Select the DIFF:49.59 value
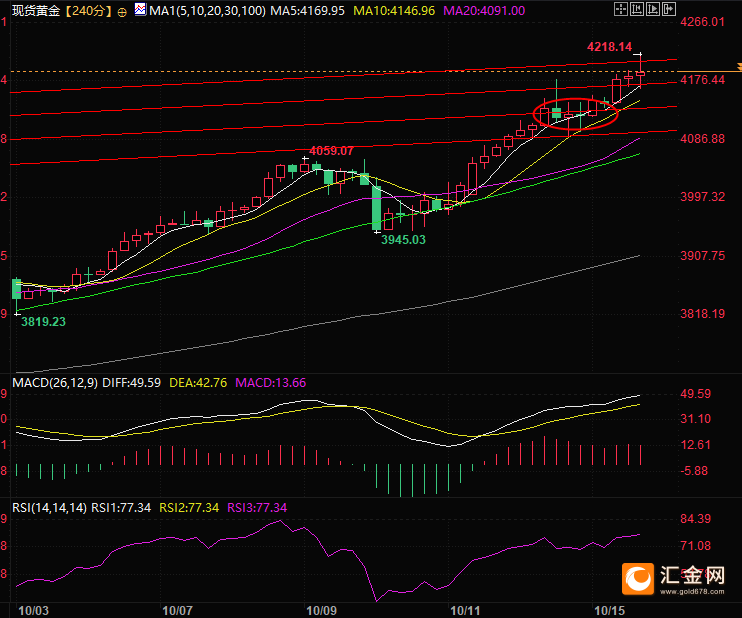 tap(132, 382)
